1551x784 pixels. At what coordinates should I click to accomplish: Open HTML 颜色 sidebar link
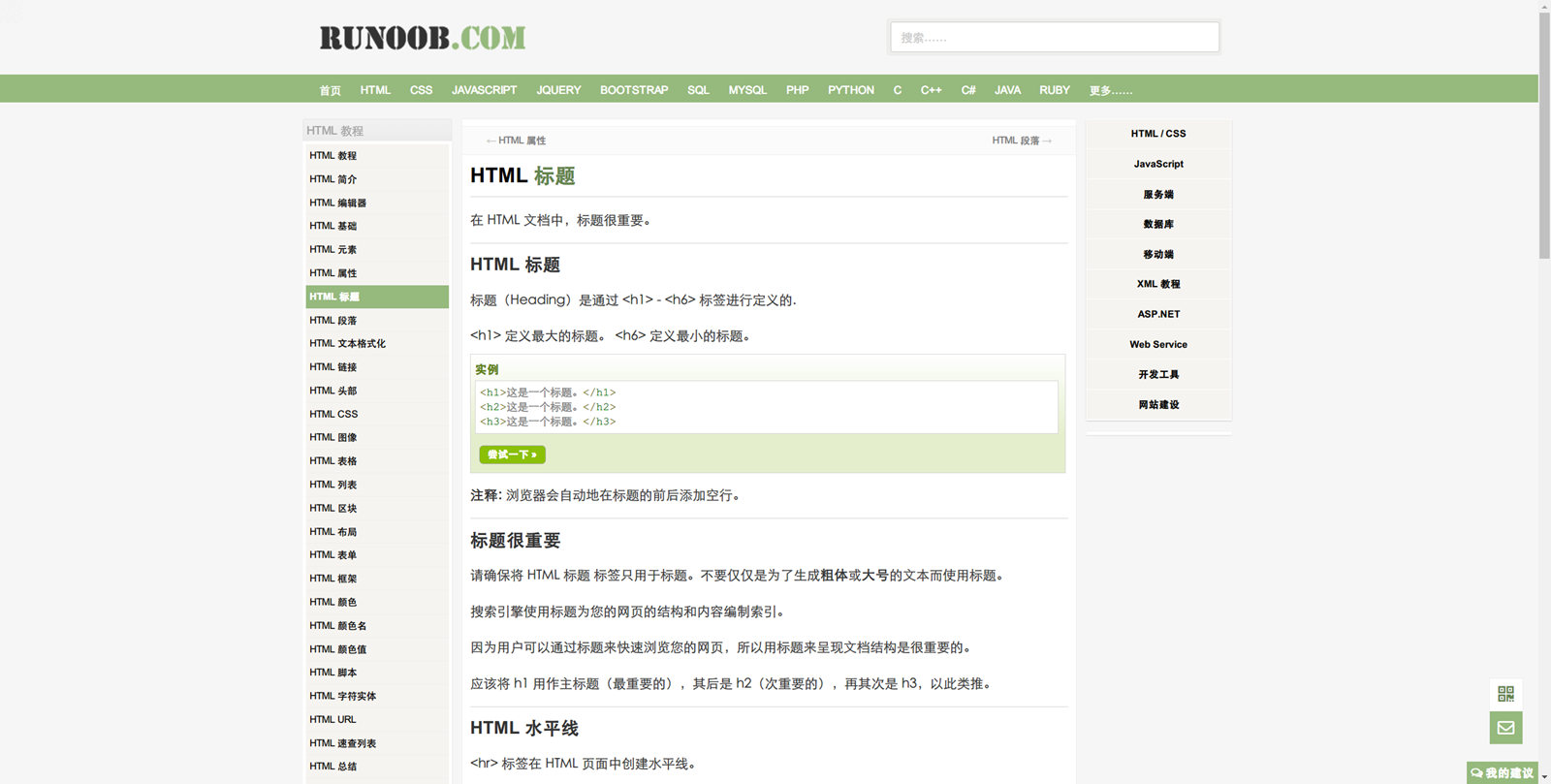coord(377,602)
